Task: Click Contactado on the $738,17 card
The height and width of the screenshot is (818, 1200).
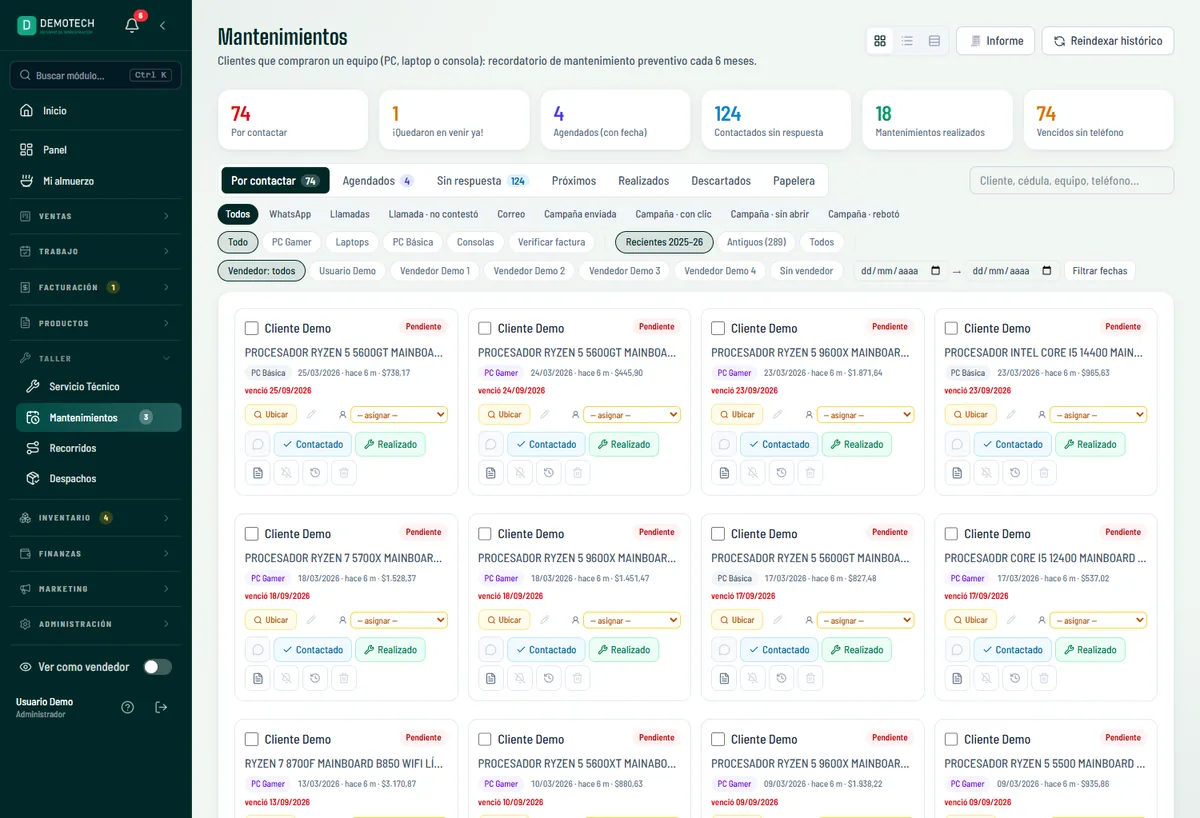Action: click(313, 444)
